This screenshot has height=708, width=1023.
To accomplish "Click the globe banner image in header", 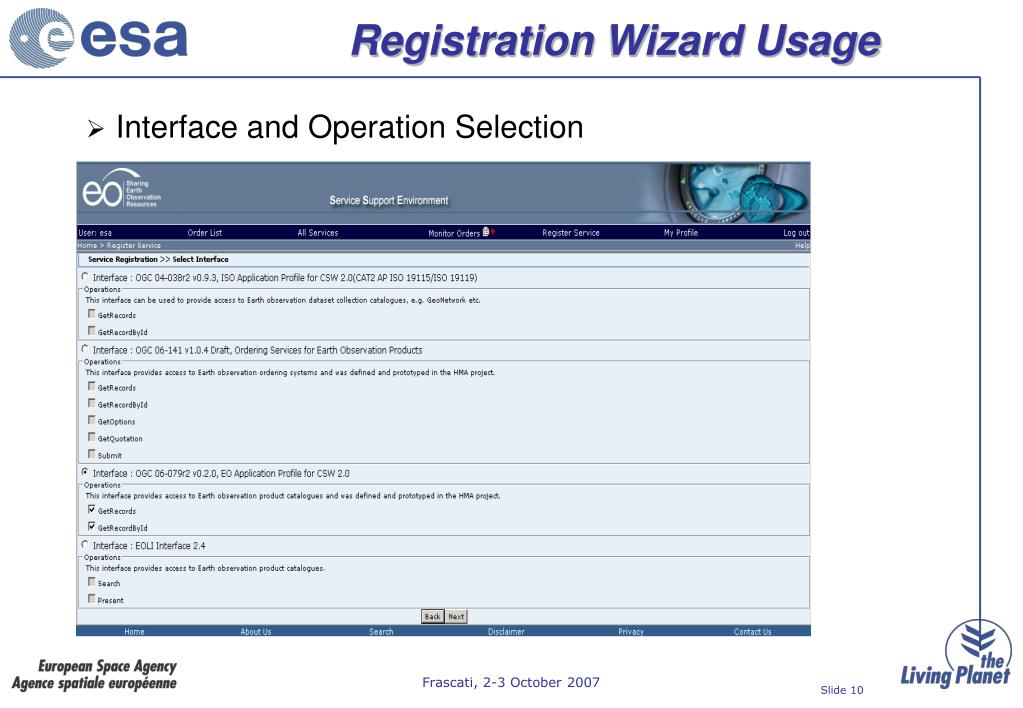I will [x=736, y=193].
